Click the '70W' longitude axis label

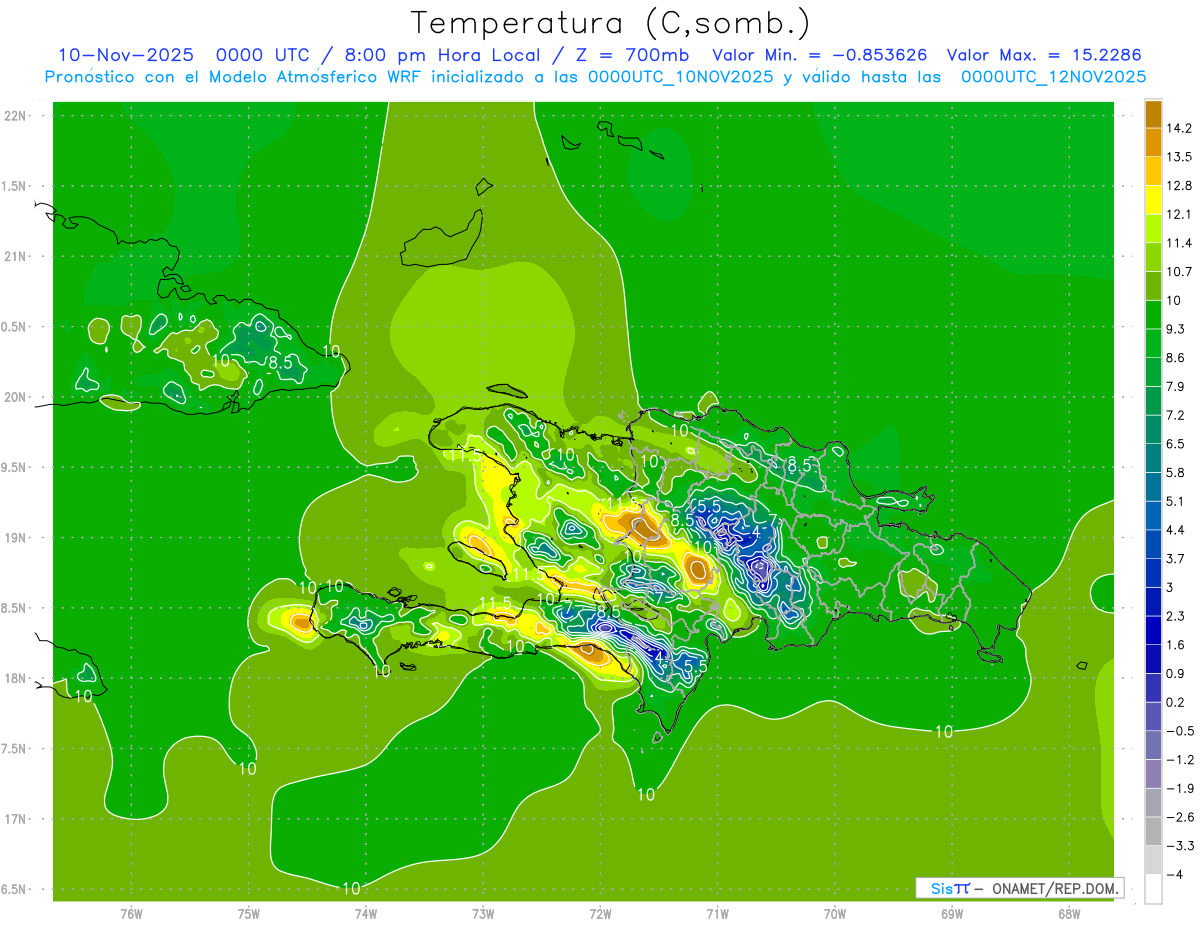[835, 912]
